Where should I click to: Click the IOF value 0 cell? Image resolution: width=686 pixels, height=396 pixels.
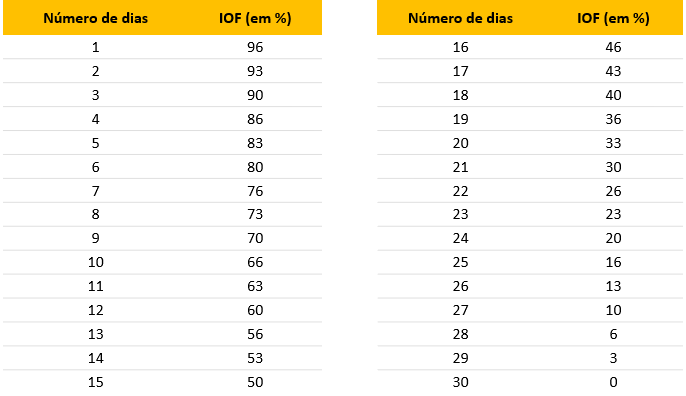click(x=613, y=382)
